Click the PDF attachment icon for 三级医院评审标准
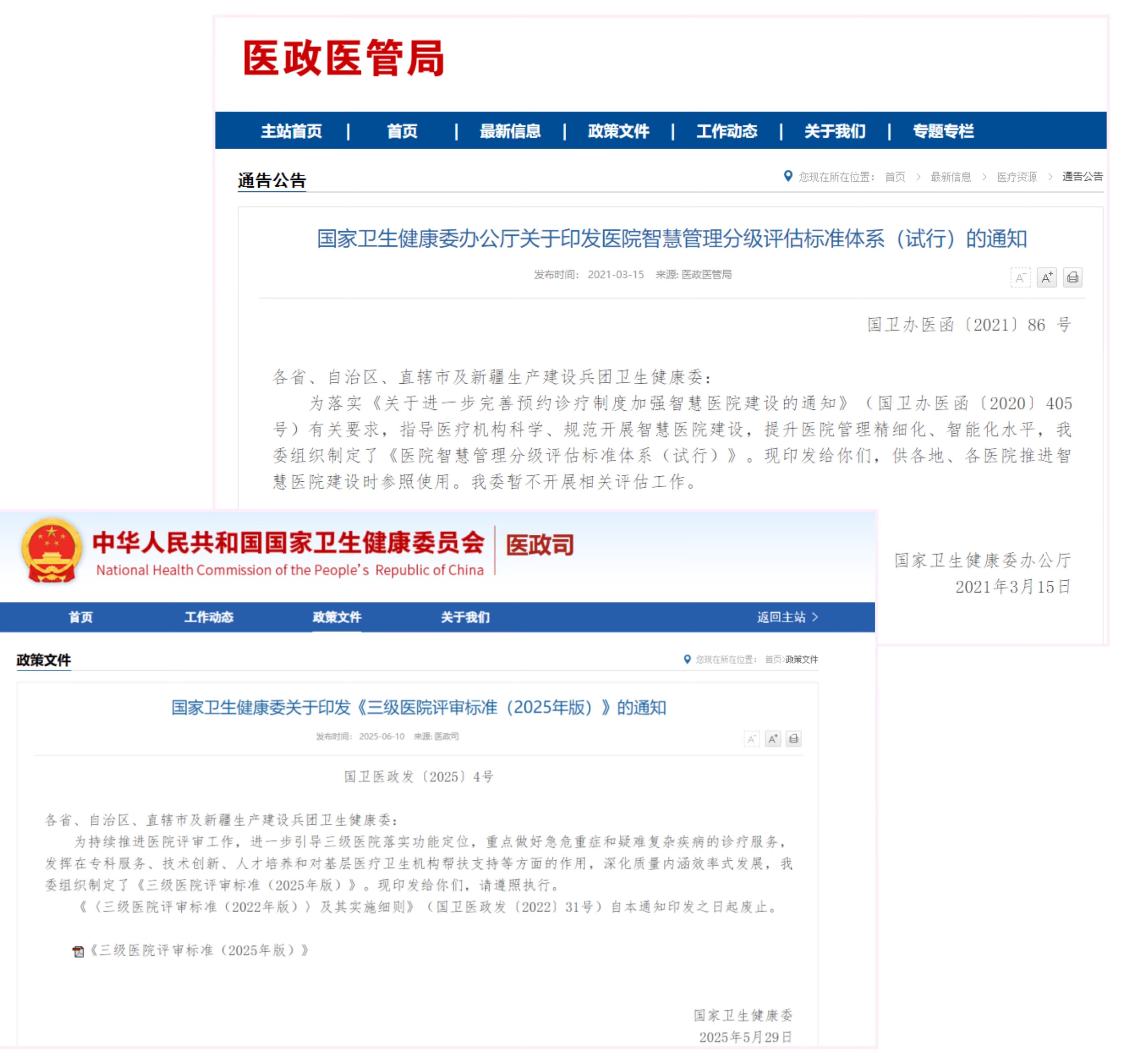Viewport: 1139px width, 1064px height. pos(79,952)
